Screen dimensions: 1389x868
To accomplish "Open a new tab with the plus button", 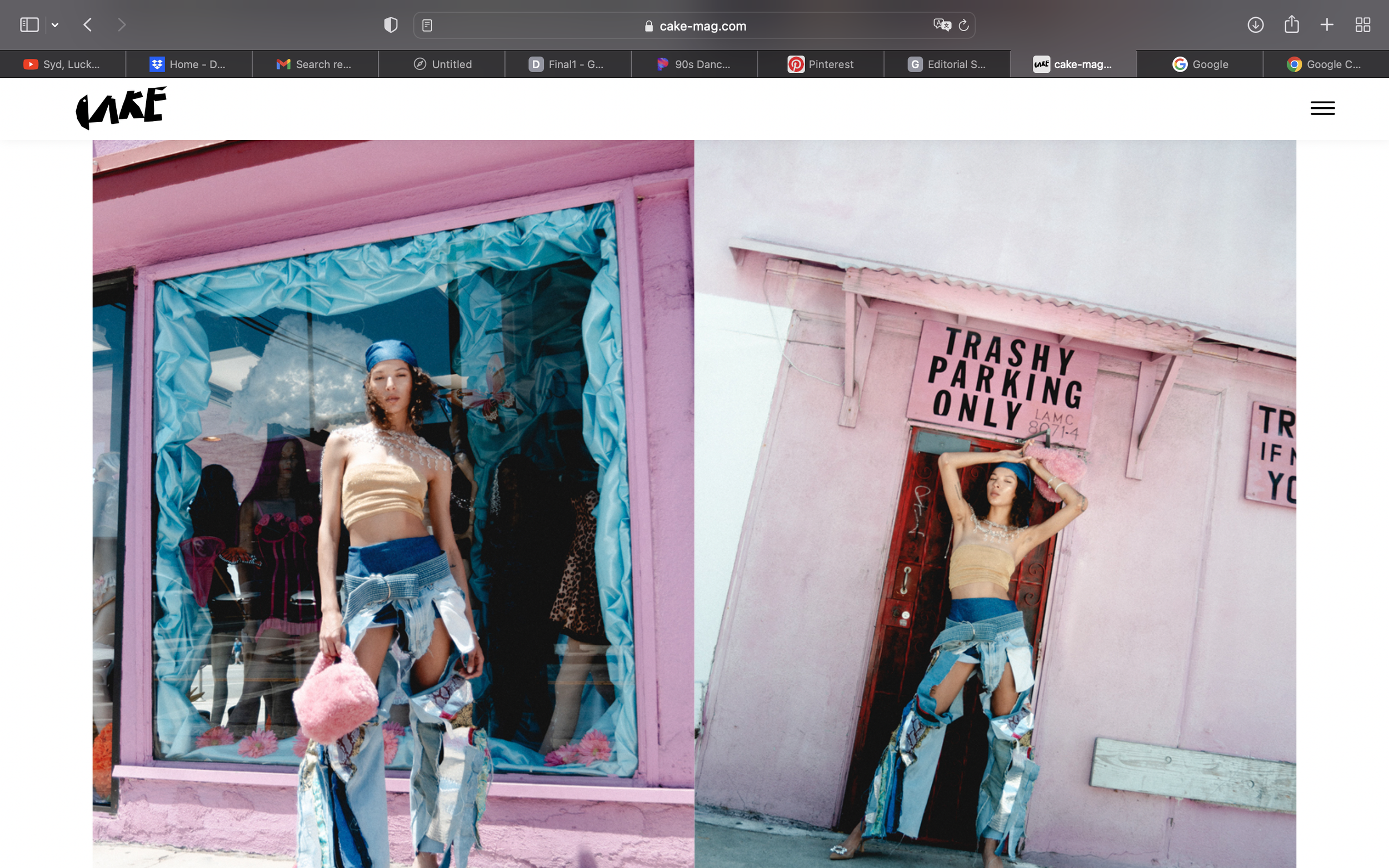I will pos(1326,24).
